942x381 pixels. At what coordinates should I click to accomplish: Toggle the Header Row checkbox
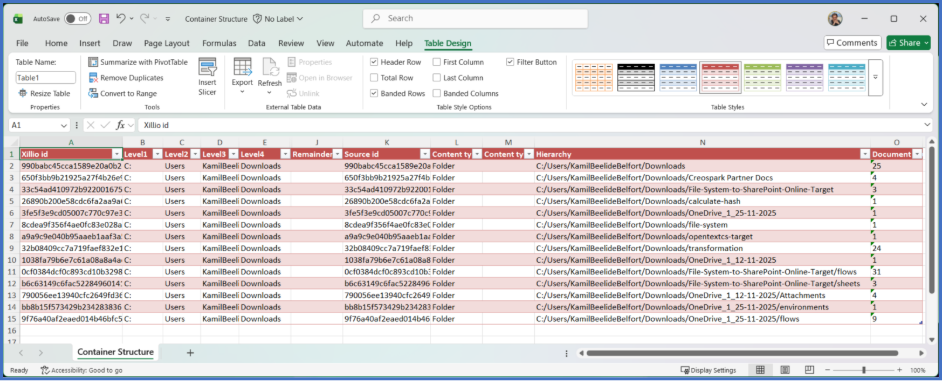[374, 62]
